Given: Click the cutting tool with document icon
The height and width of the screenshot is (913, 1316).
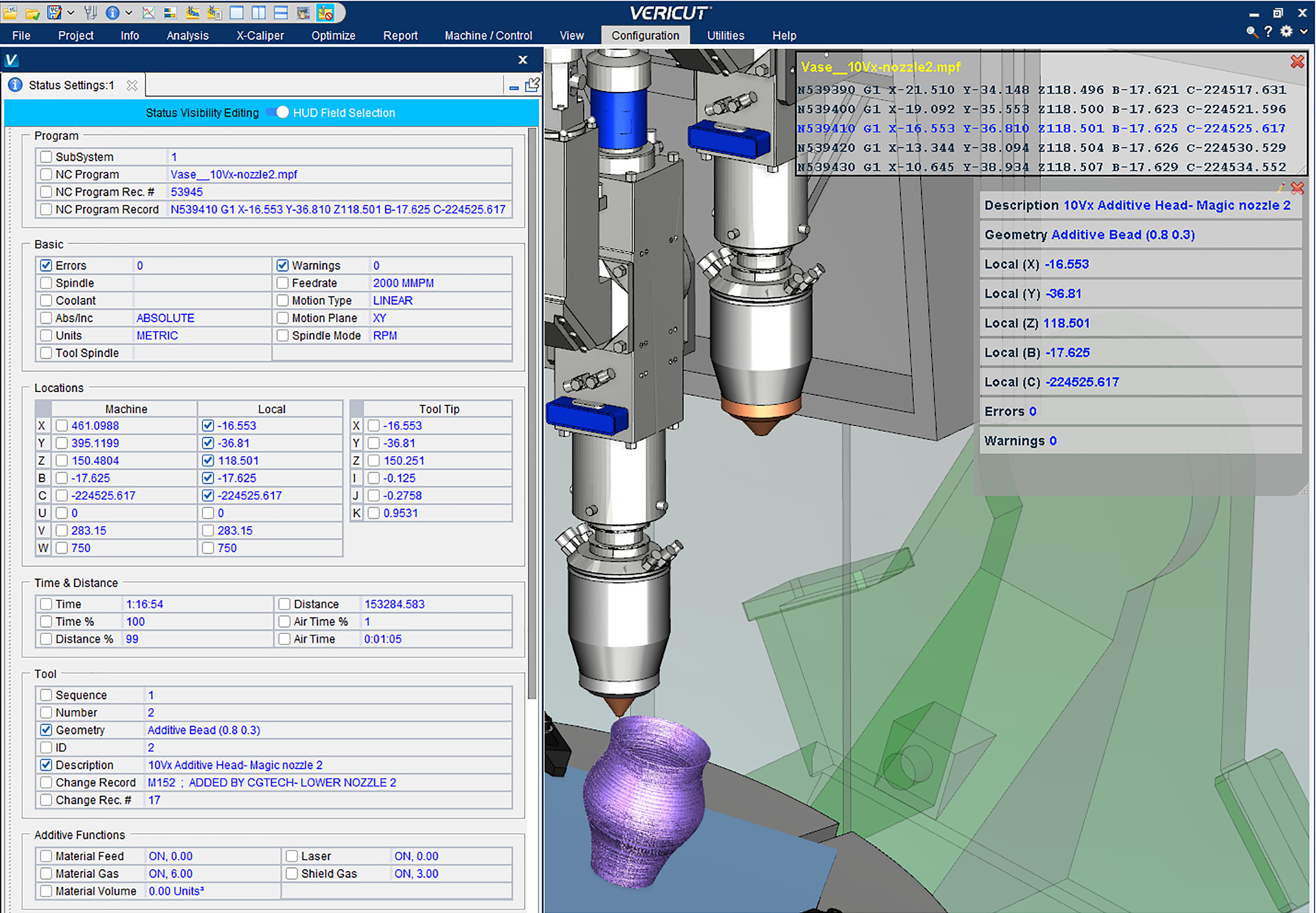Looking at the screenshot, I should coord(215,12).
